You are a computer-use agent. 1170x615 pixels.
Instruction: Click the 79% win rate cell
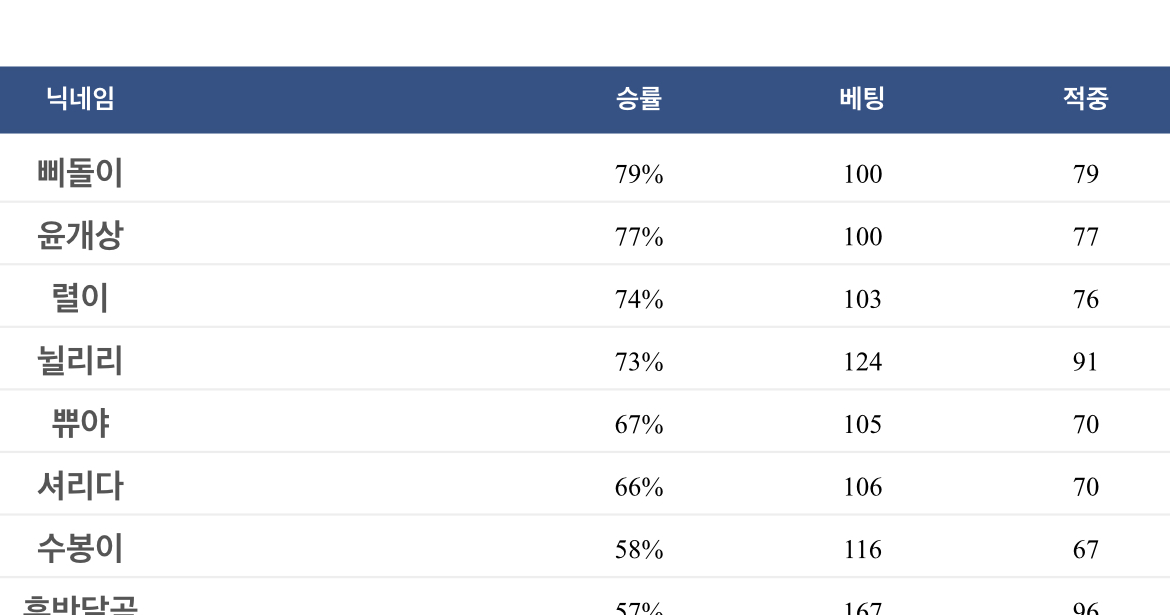(639, 174)
